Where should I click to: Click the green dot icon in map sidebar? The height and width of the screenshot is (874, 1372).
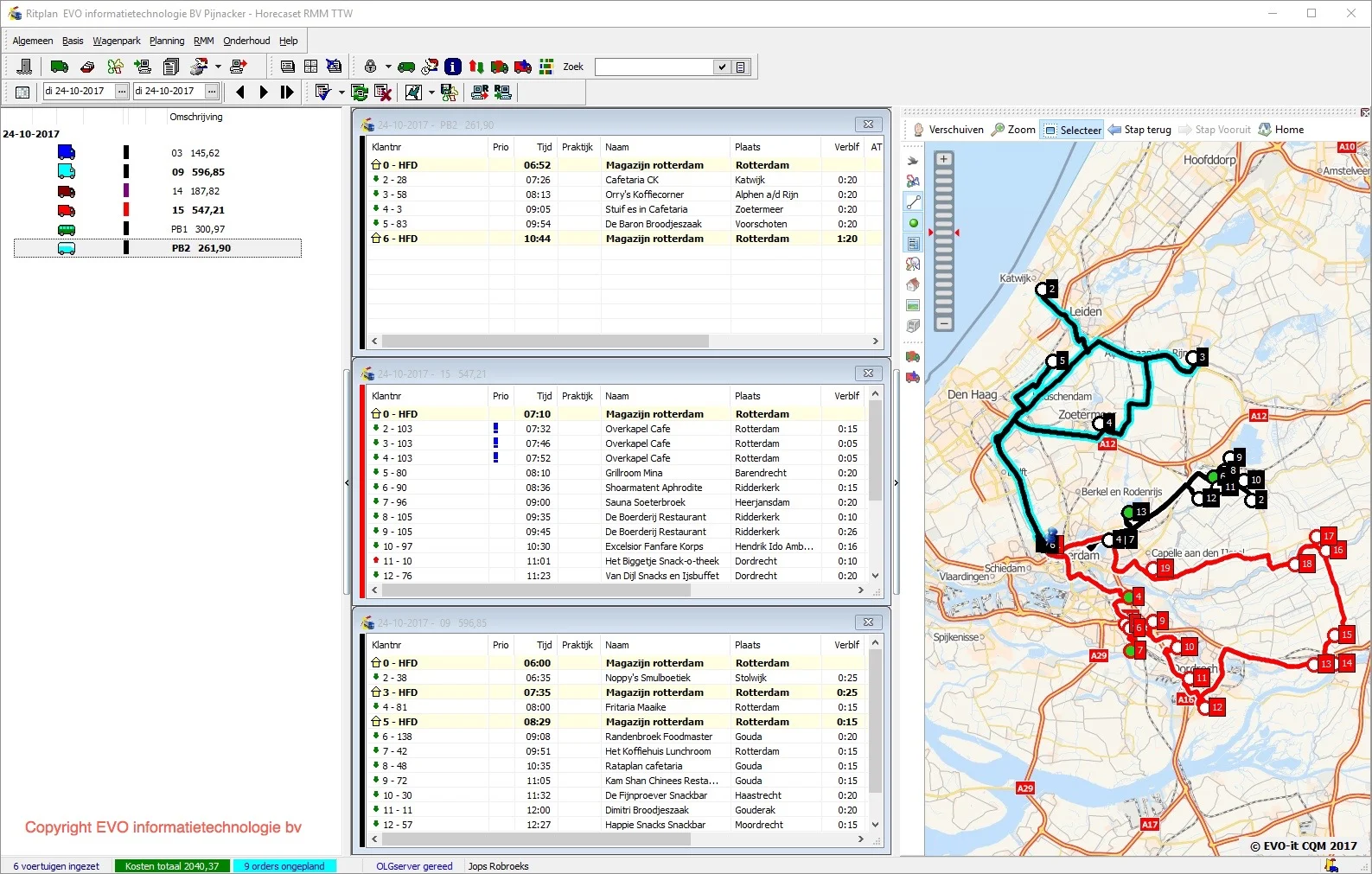pyautogui.click(x=913, y=223)
